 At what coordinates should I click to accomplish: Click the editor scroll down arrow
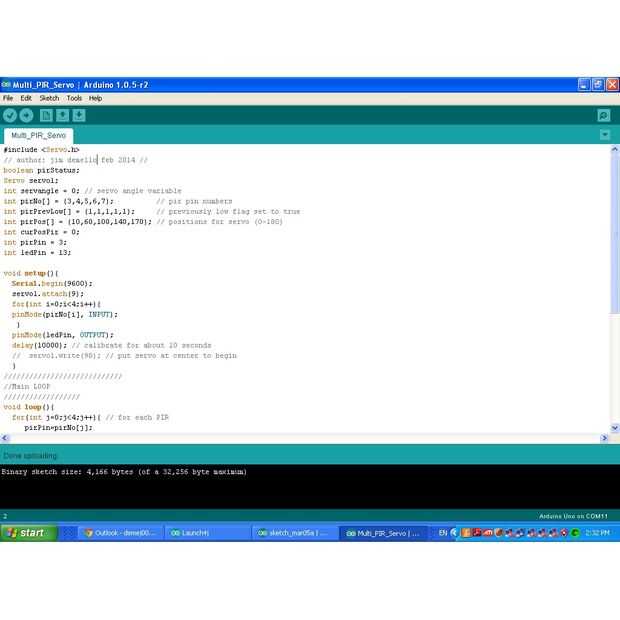coord(615,428)
